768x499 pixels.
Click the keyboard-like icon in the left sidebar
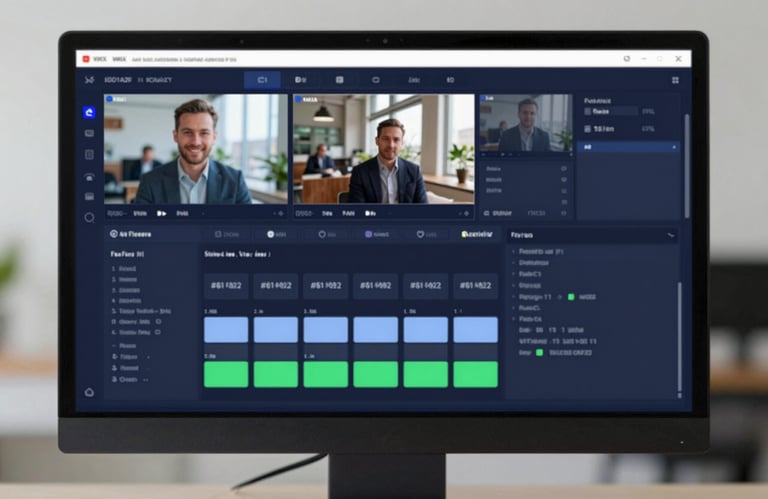coord(89,196)
